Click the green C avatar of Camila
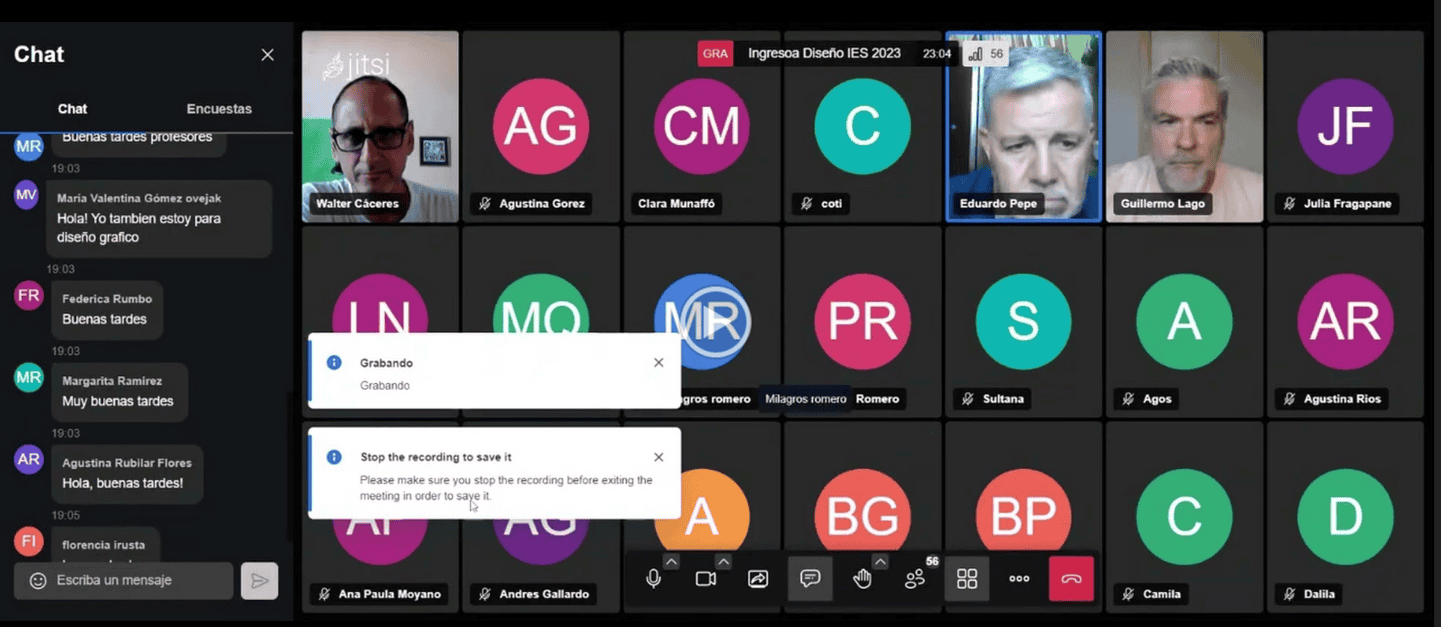Image resolution: width=1441 pixels, height=627 pixels. click(x=1184, y=516)
